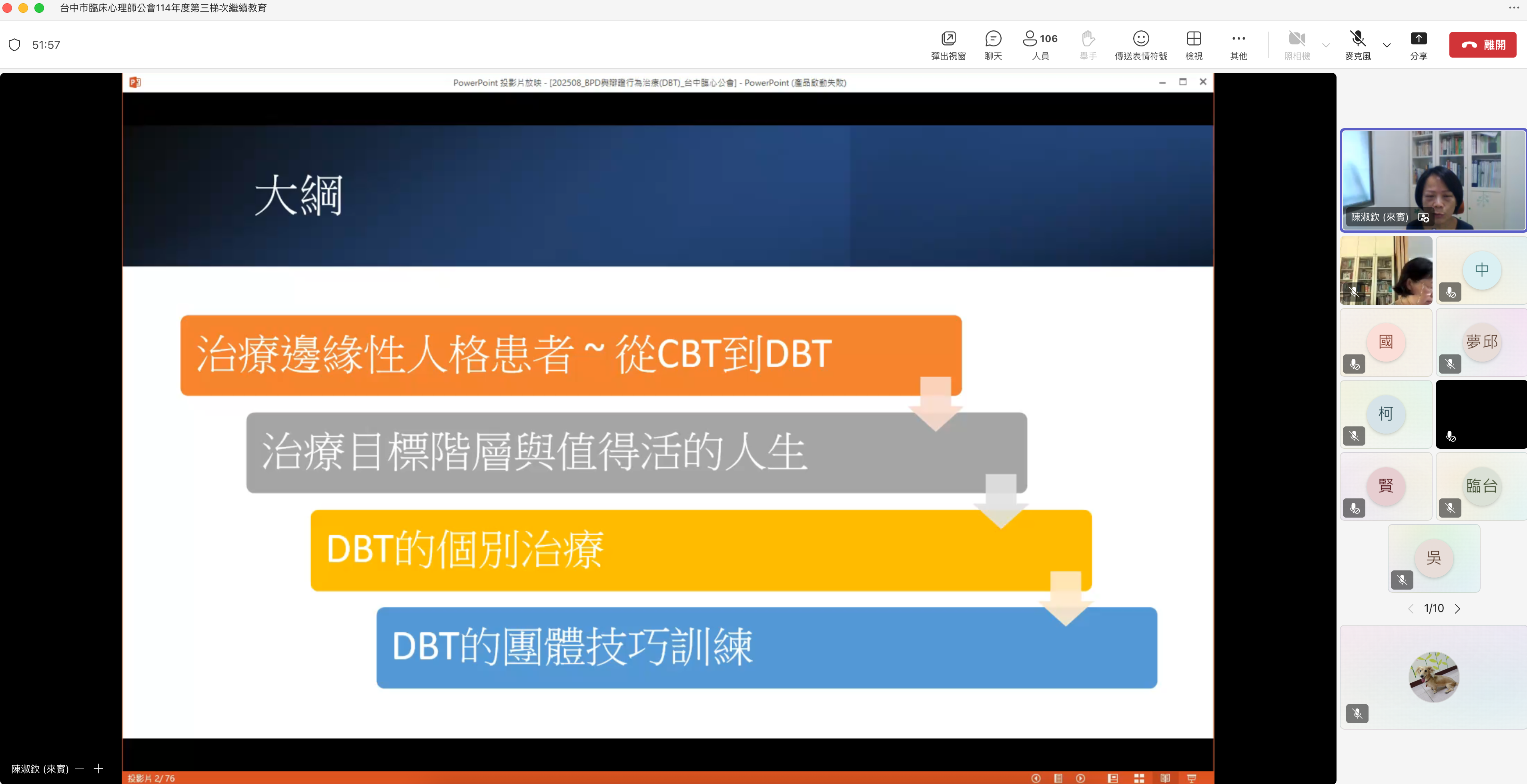Leave the meeting with 離開 button
The width and height of the screenshot is (1527, 784).
(x=1483, y=45)
